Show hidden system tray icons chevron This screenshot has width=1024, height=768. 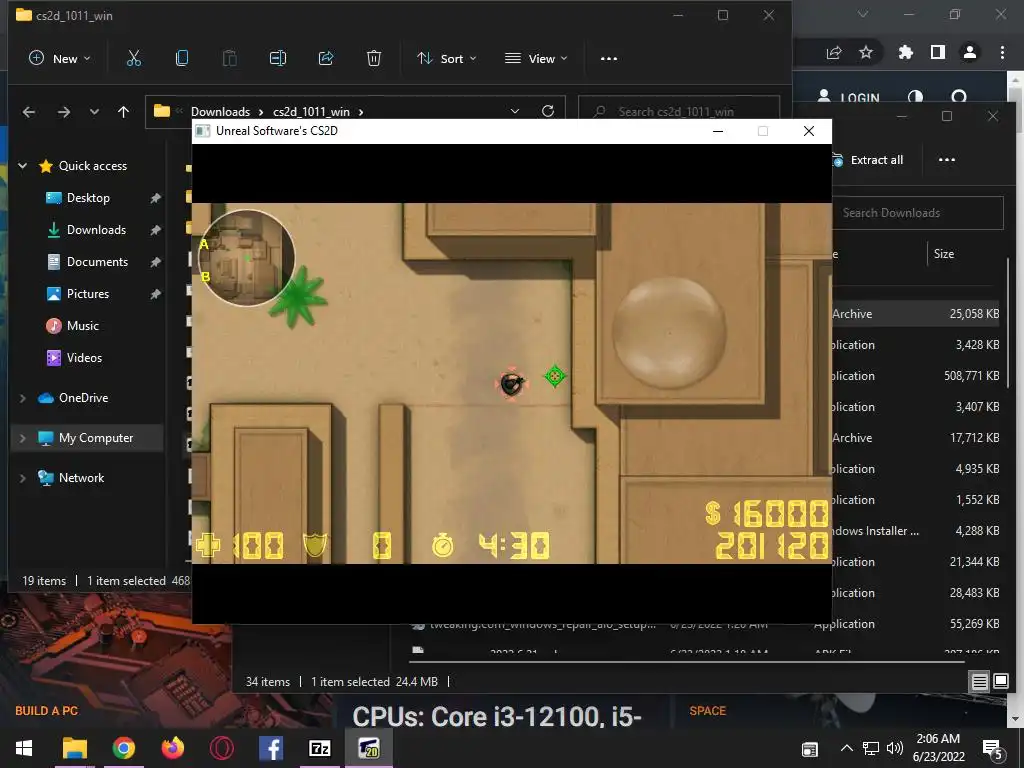coord(846,748)
